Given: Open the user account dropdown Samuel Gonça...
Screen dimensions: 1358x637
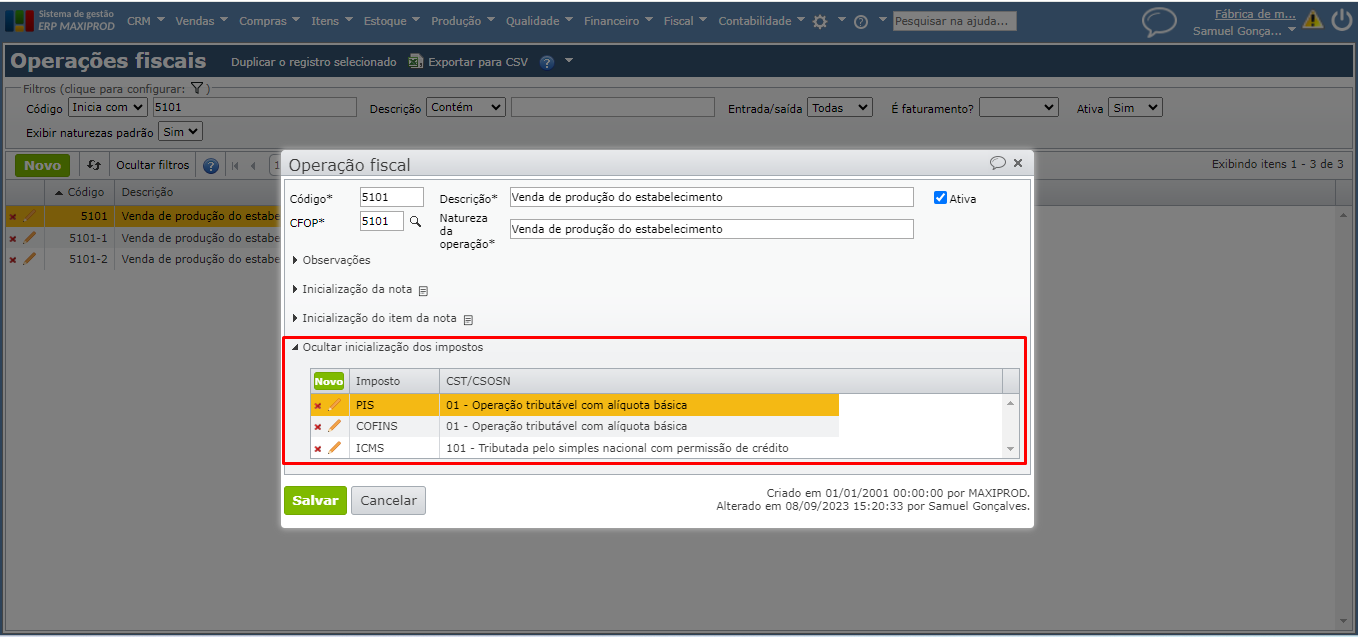Looking at the screenshot, I should click(x=1245, y=31).
